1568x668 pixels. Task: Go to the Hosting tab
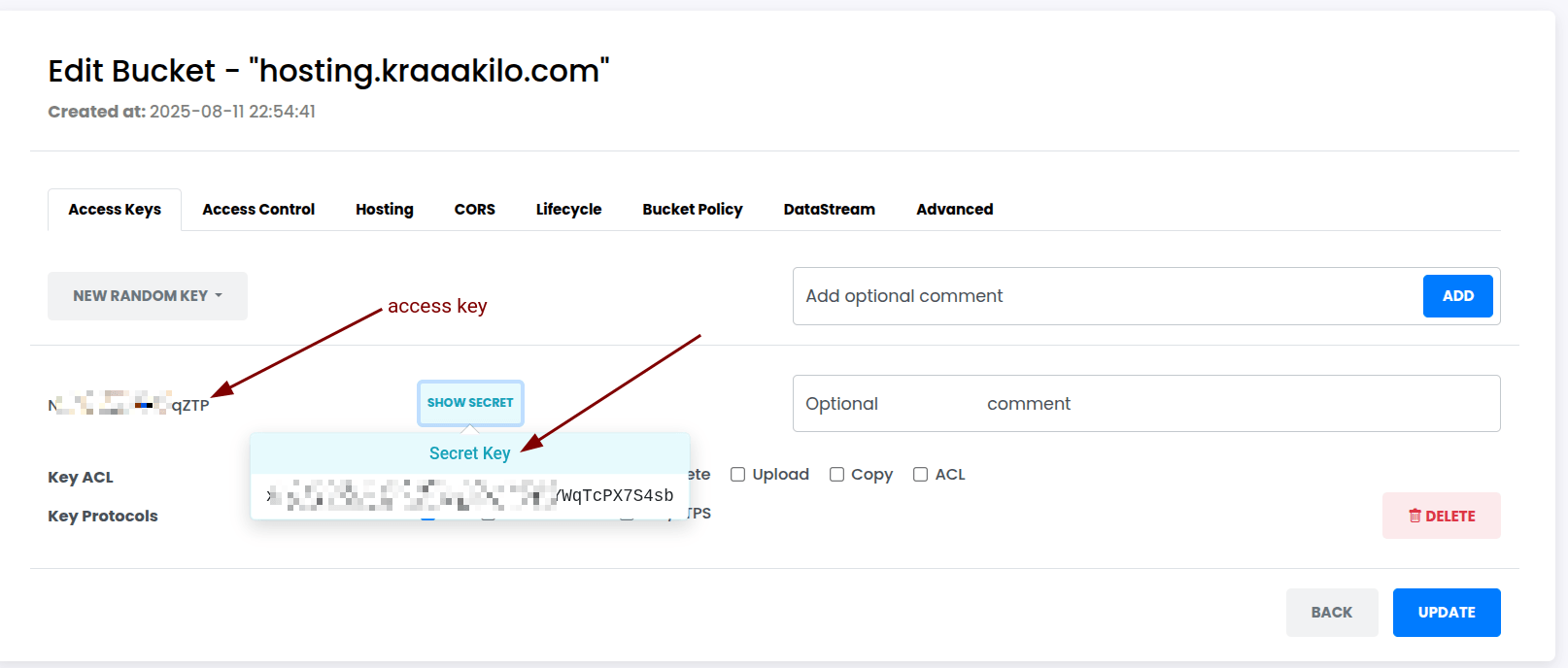[384, 210]
